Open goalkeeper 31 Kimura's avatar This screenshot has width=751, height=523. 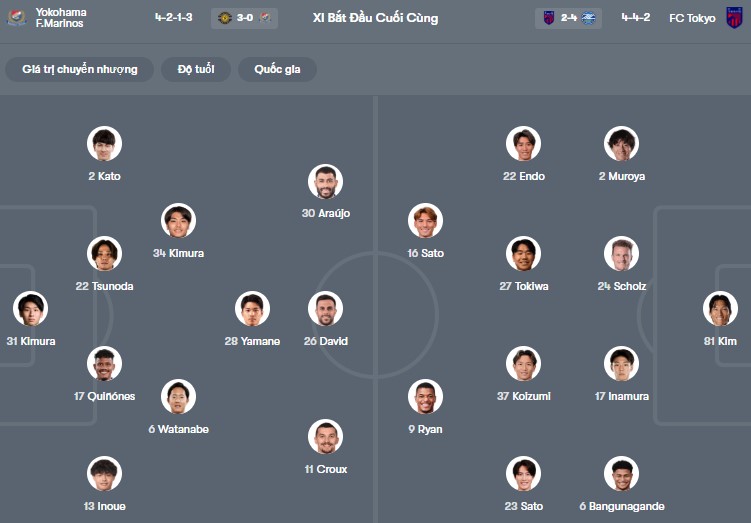tap(30, 309)
